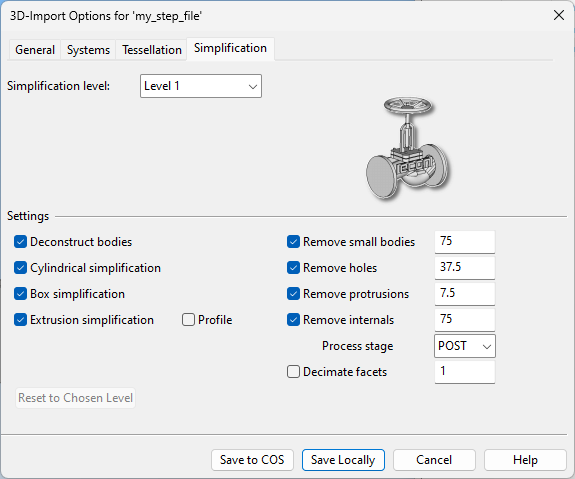Switch to the General tab

pos(35,50)
